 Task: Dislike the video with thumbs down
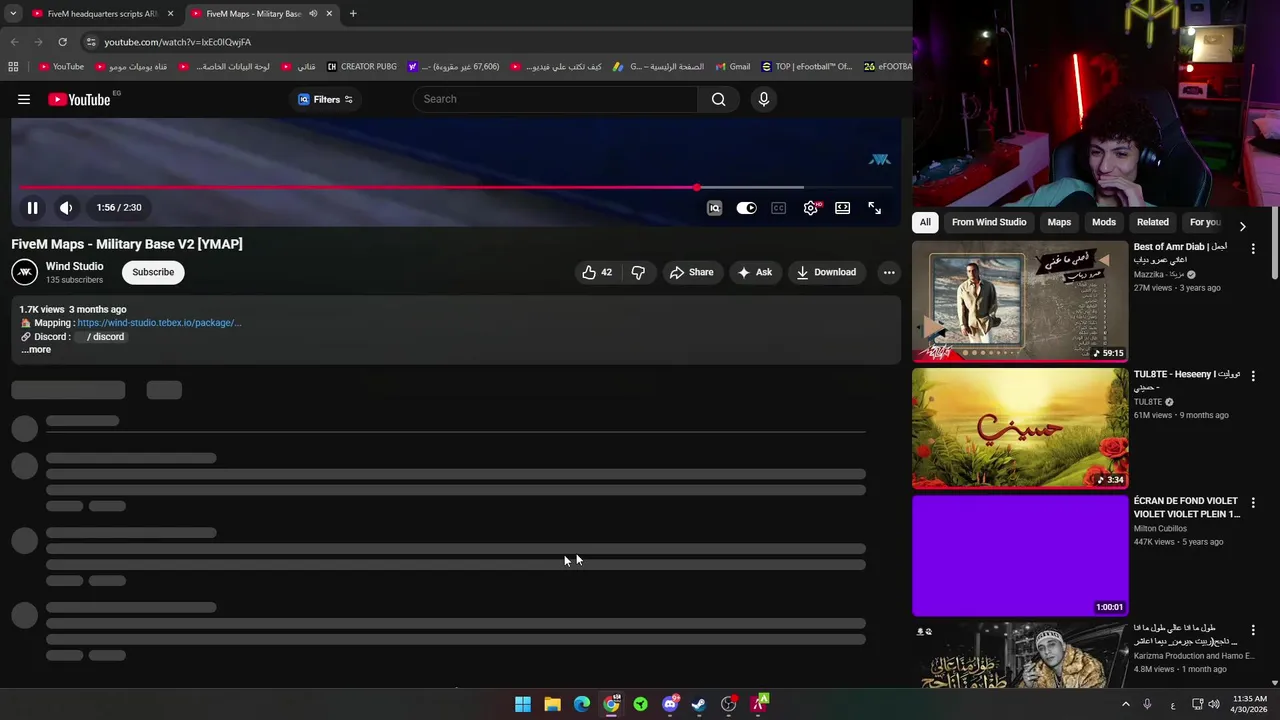point(638,272)
